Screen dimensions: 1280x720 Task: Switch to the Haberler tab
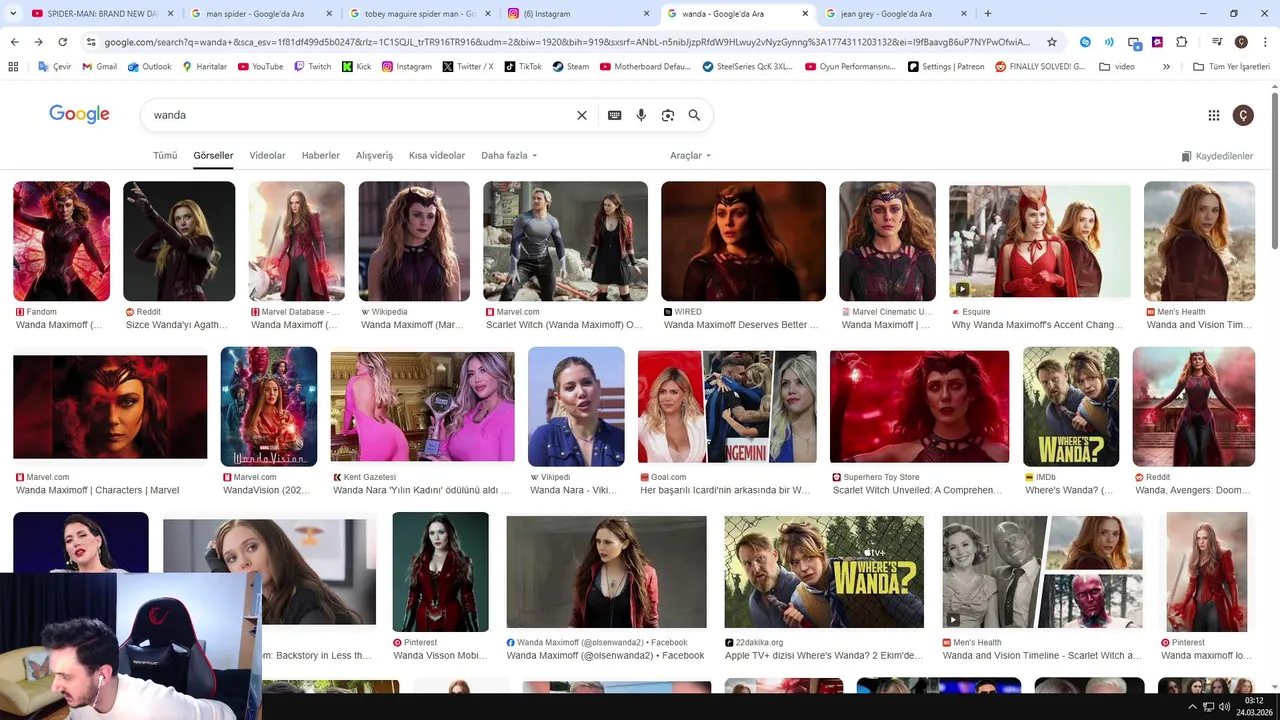coord(321,156)
